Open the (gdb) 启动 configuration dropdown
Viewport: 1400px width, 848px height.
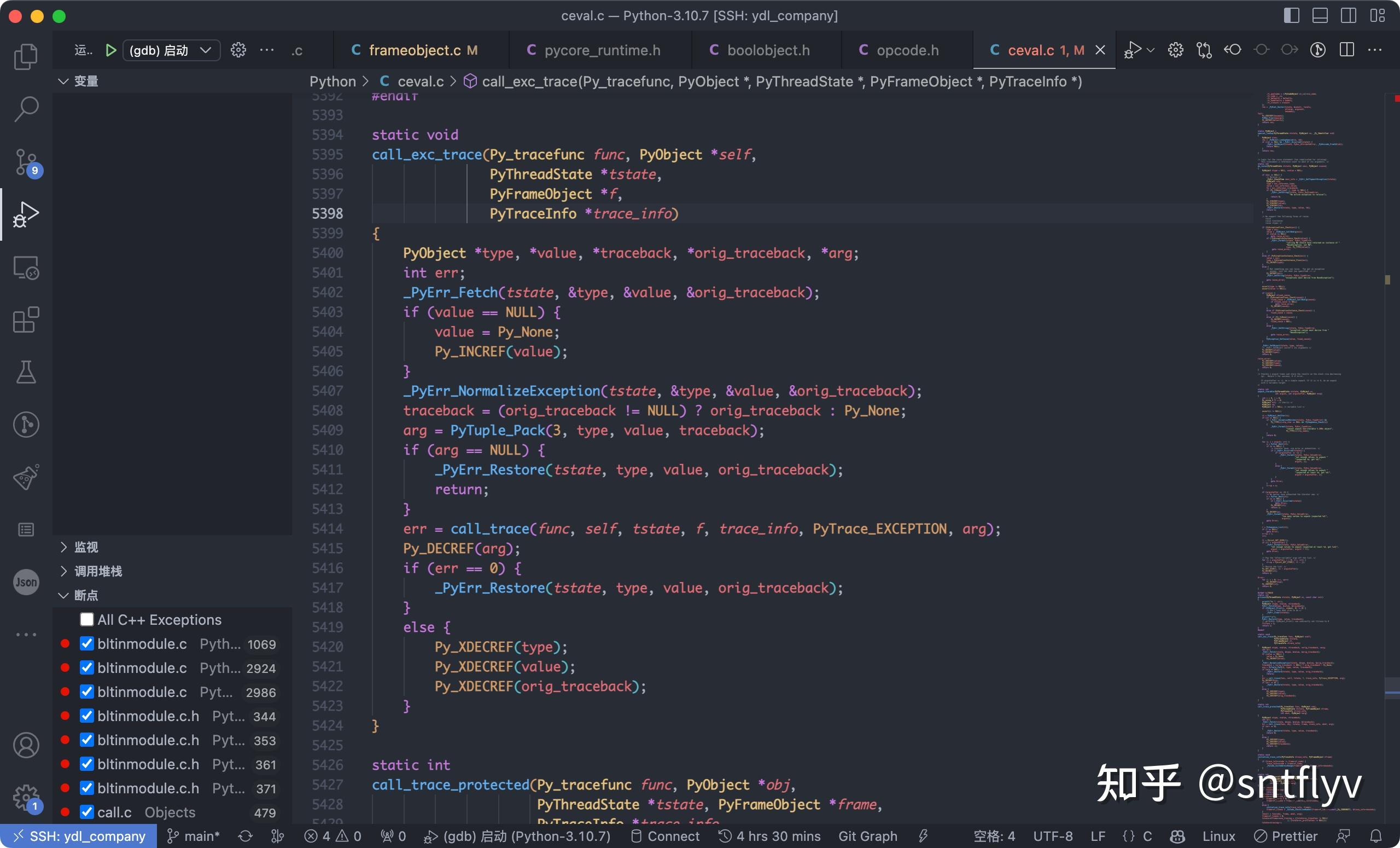tap(206, 50)
